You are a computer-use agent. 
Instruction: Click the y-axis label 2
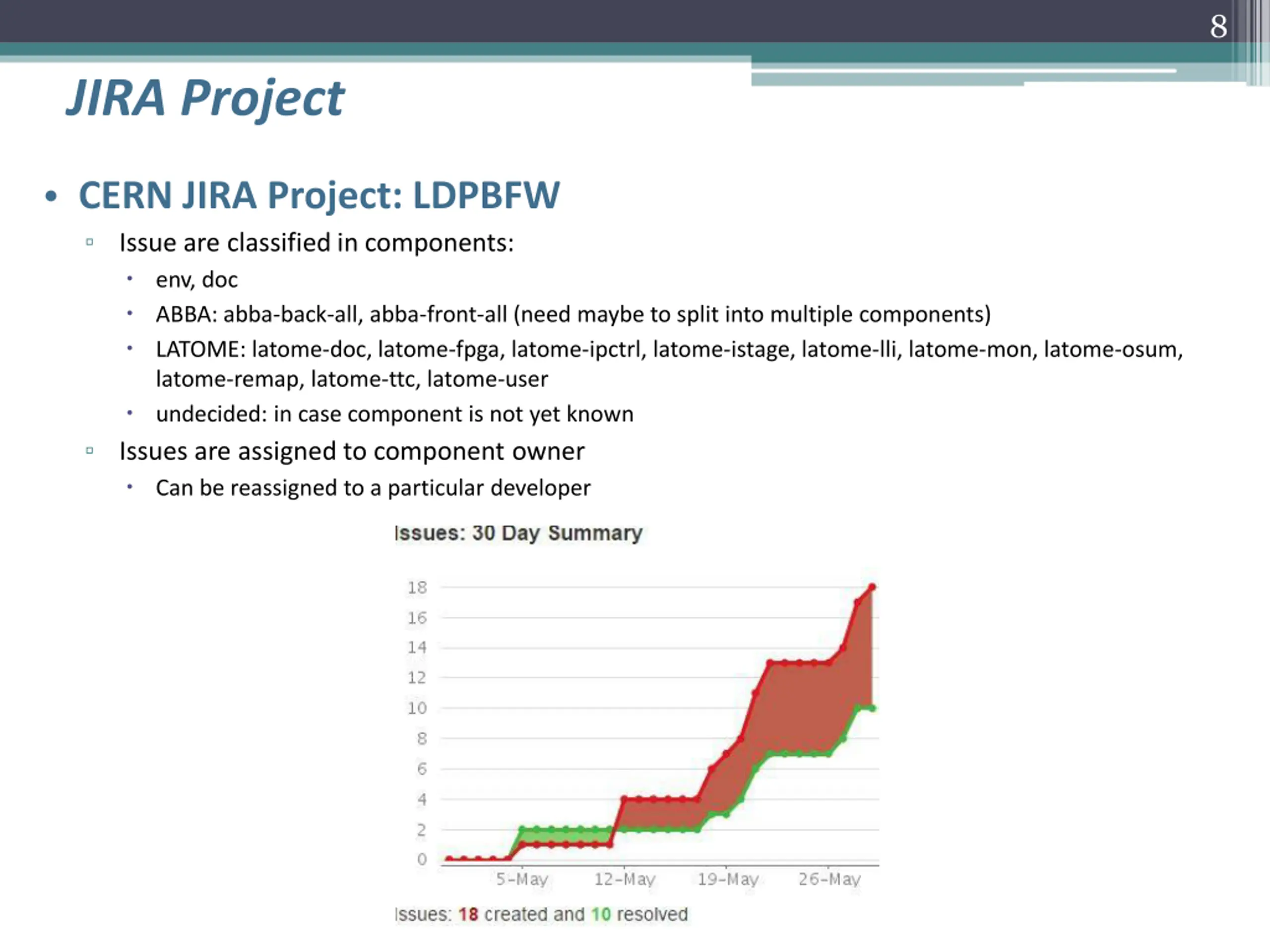click(422, 830)
